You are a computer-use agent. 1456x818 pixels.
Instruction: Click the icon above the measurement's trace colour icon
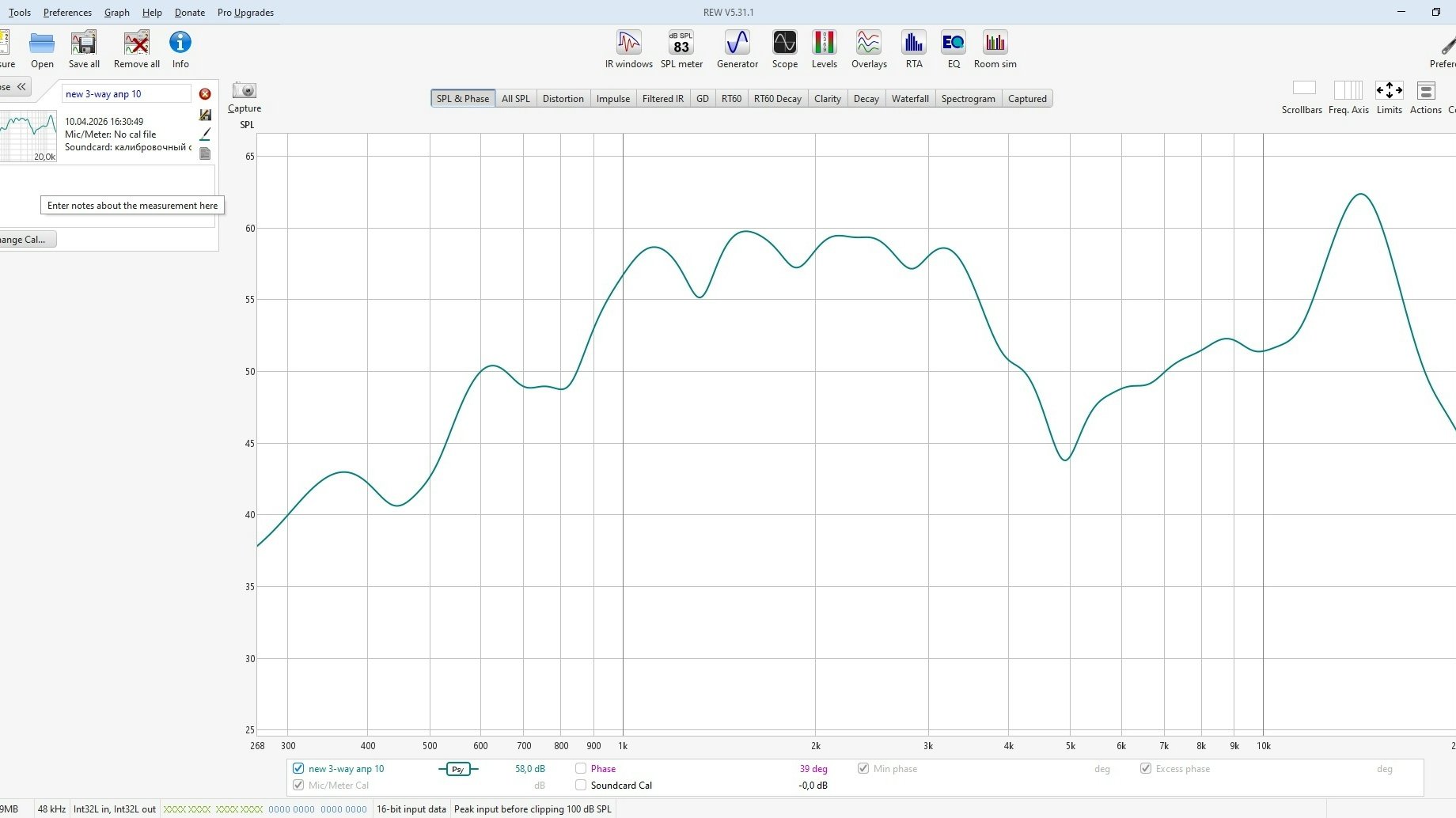pos(205,115)
